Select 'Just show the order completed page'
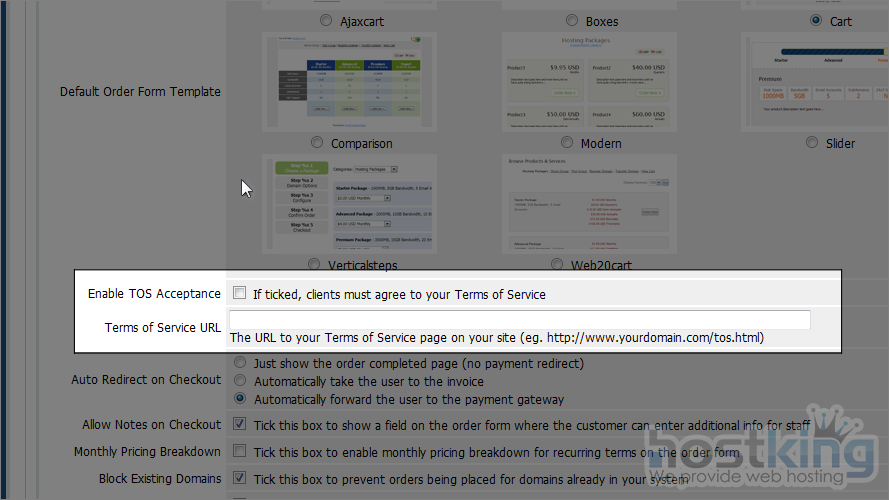This screenshot has height=500, width=889. click(x=240, y=363)
